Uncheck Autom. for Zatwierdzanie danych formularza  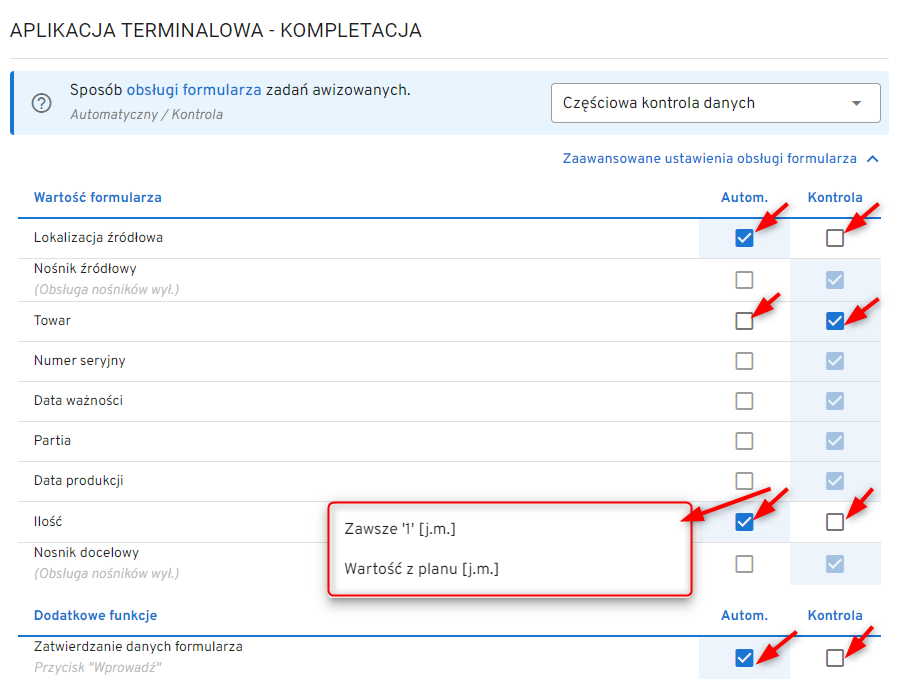[x=744, y=657]
